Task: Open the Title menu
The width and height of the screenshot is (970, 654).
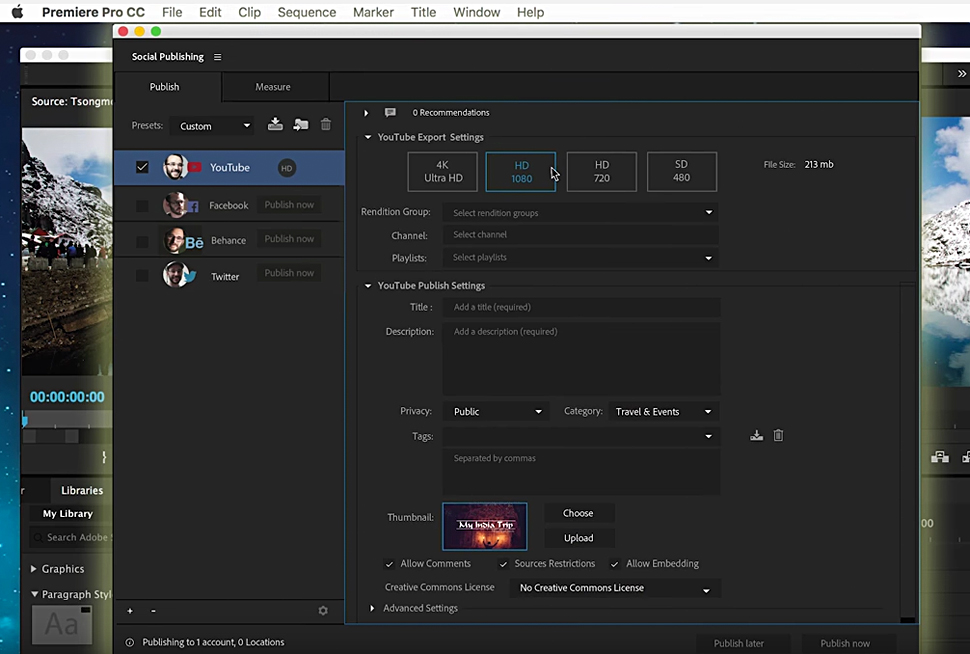Action: [423, 12]
